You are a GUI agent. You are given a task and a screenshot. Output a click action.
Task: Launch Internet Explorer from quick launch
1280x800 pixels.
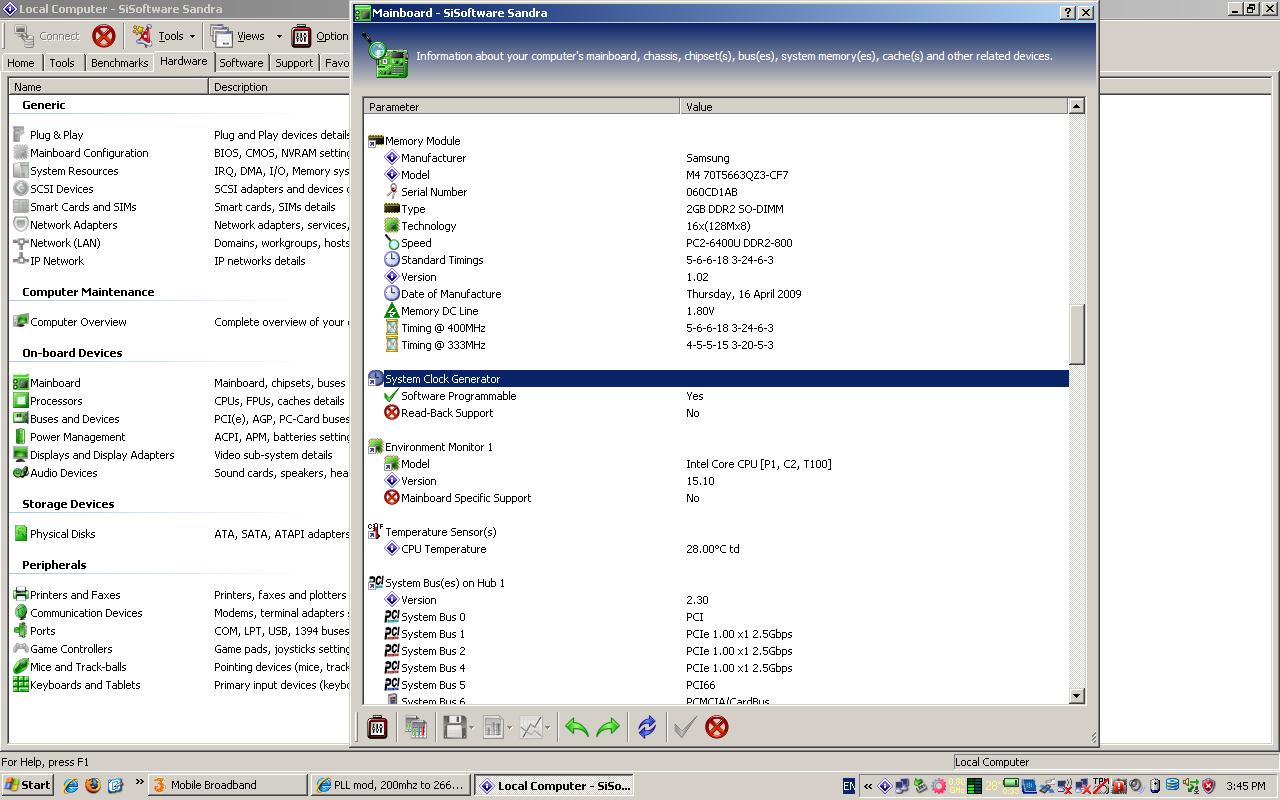point(70,785)
